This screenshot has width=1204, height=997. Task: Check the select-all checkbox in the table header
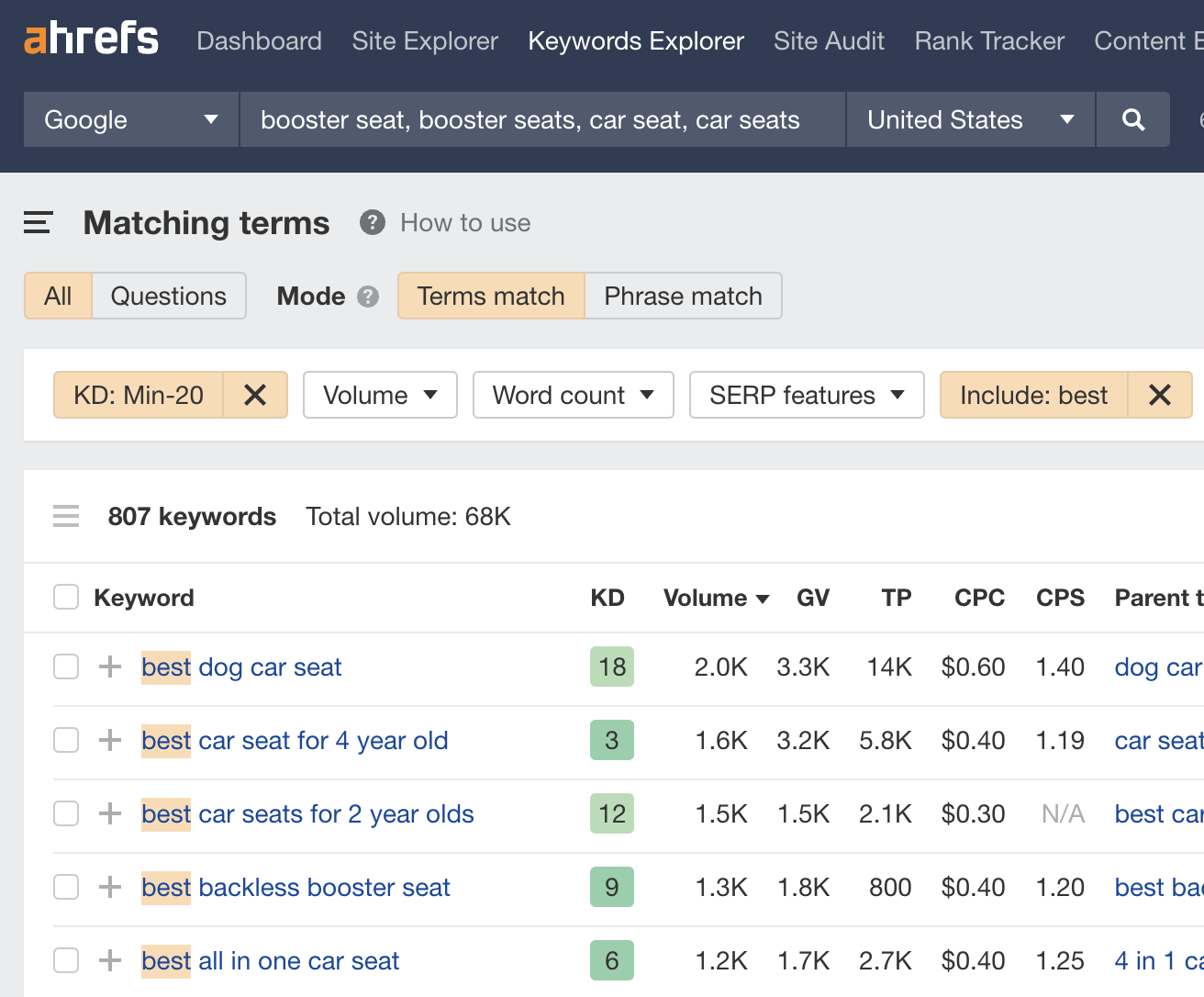[x=65, y=597]
